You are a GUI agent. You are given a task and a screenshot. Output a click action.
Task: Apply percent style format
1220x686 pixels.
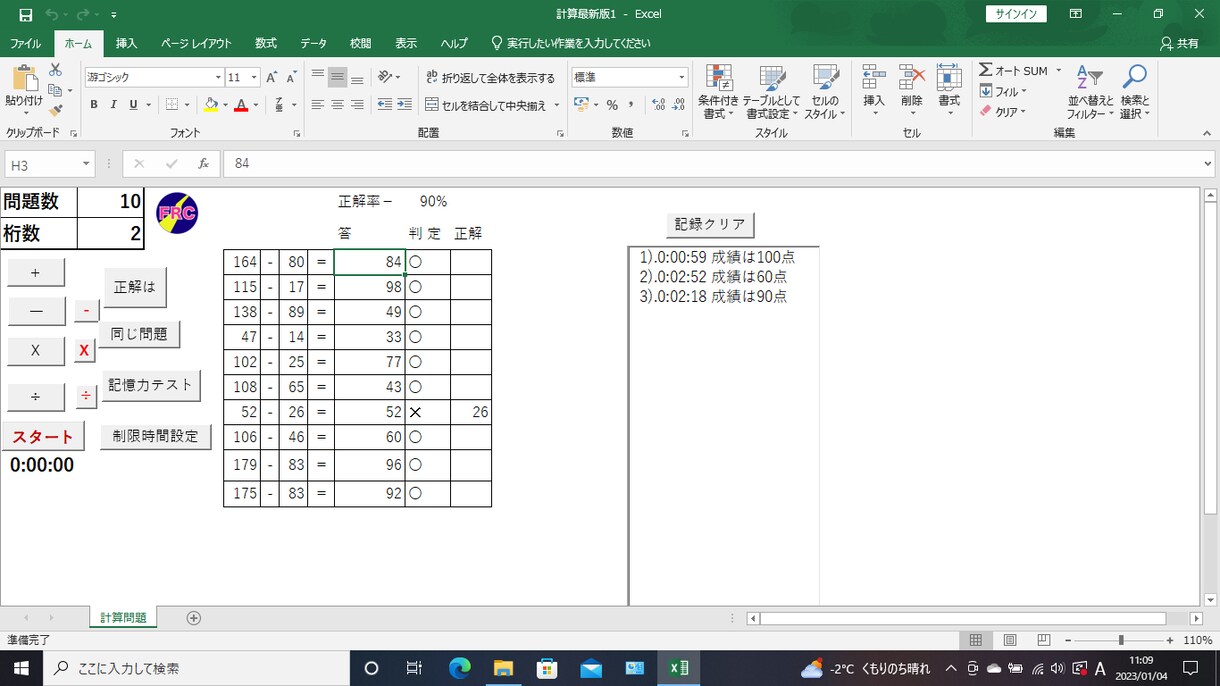[612, 105]
